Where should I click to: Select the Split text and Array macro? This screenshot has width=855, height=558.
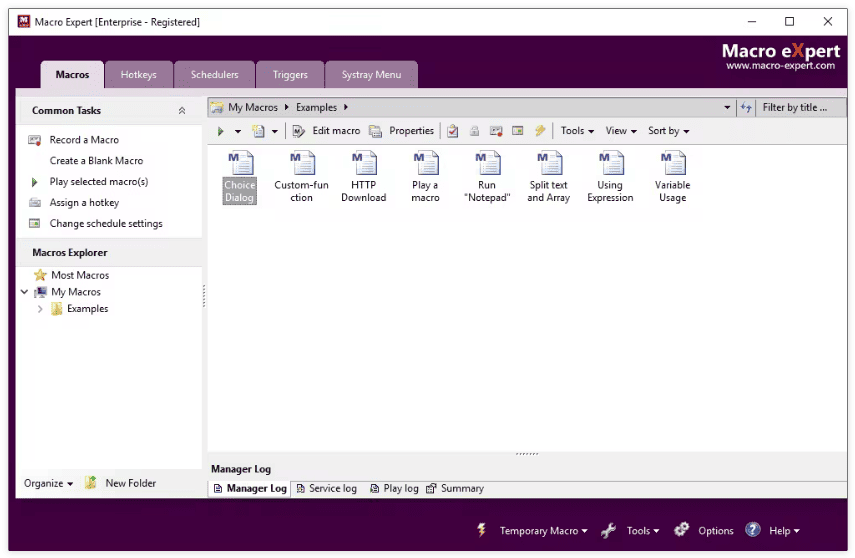click(x=549, y=177)
